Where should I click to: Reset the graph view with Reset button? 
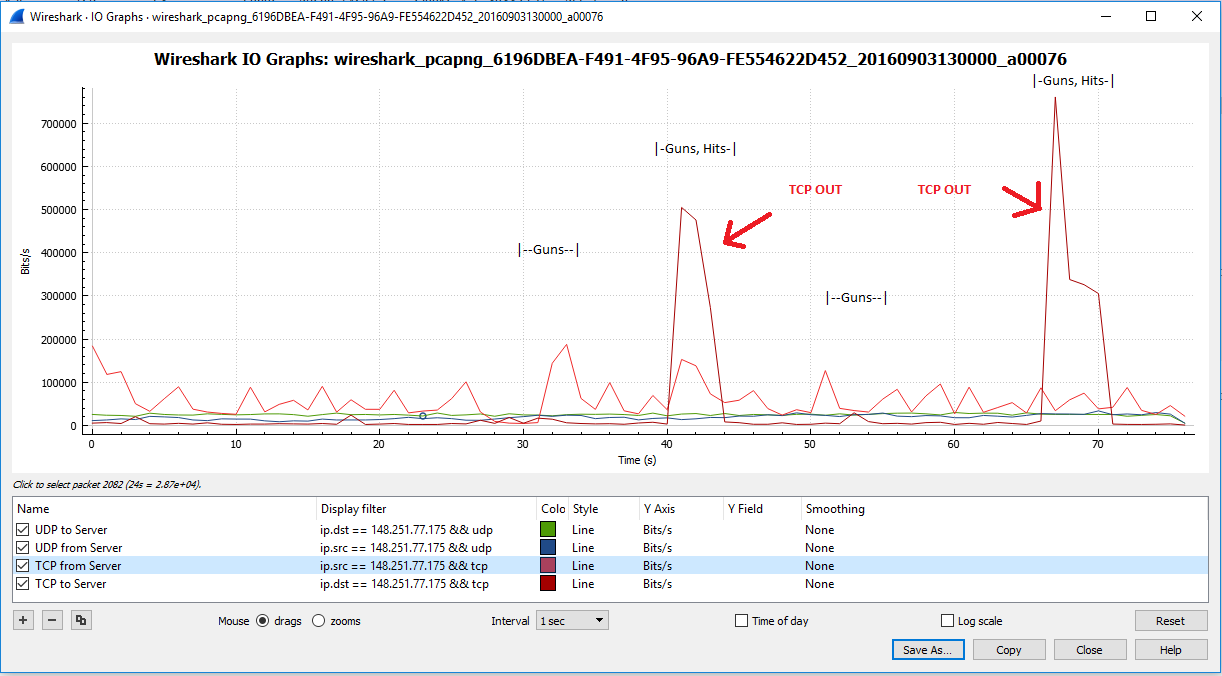click(x=1170, y=621)
